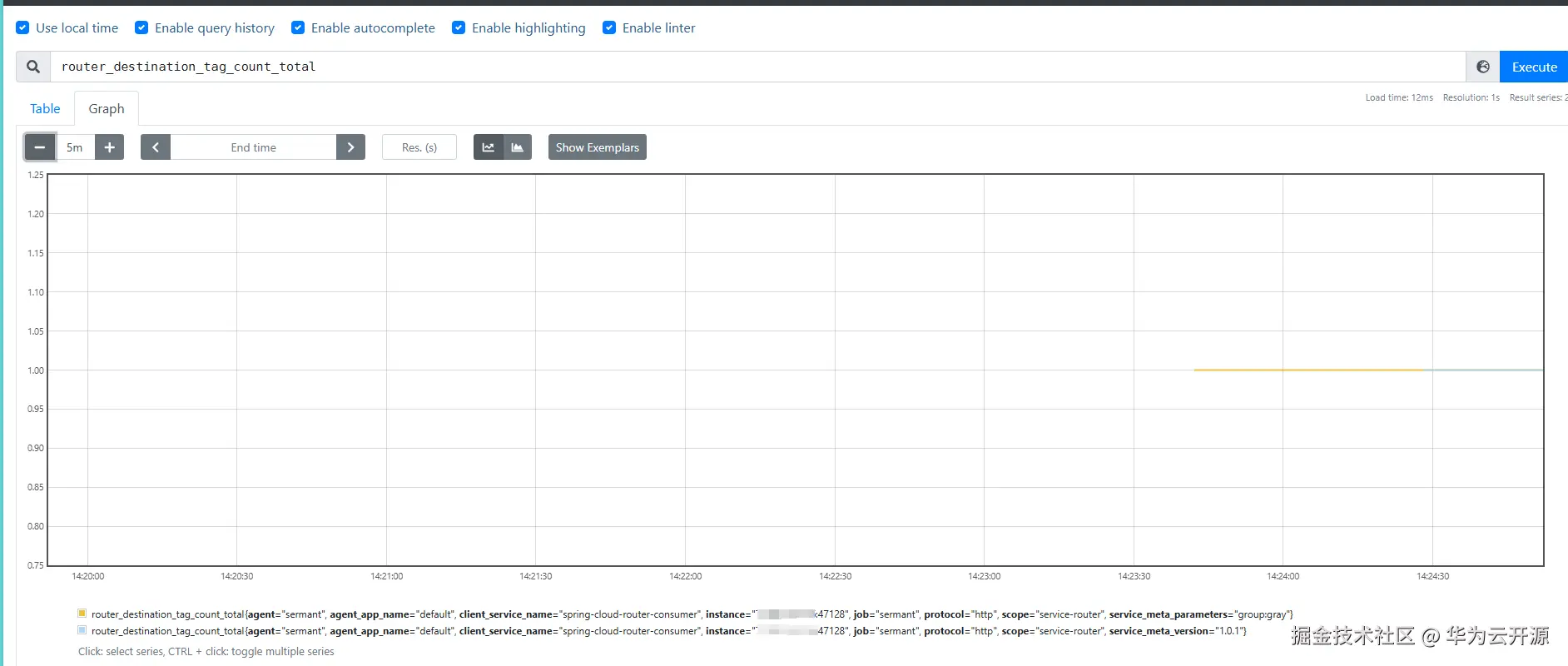This screenshot has width=1568, height=666.
Task: Click the Res. (s) resolution field
Action: pyautogui.click(x=419, y=147)
